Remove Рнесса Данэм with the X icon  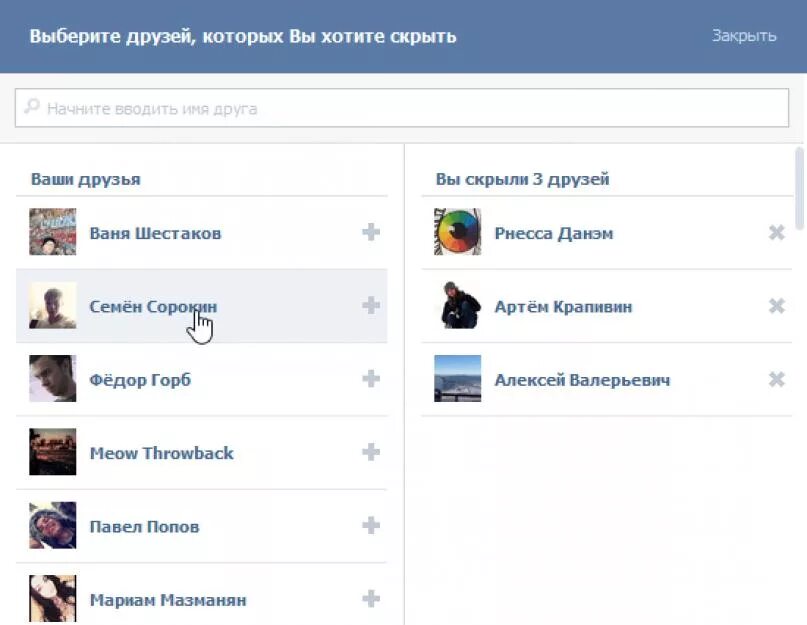click(776, 233)
